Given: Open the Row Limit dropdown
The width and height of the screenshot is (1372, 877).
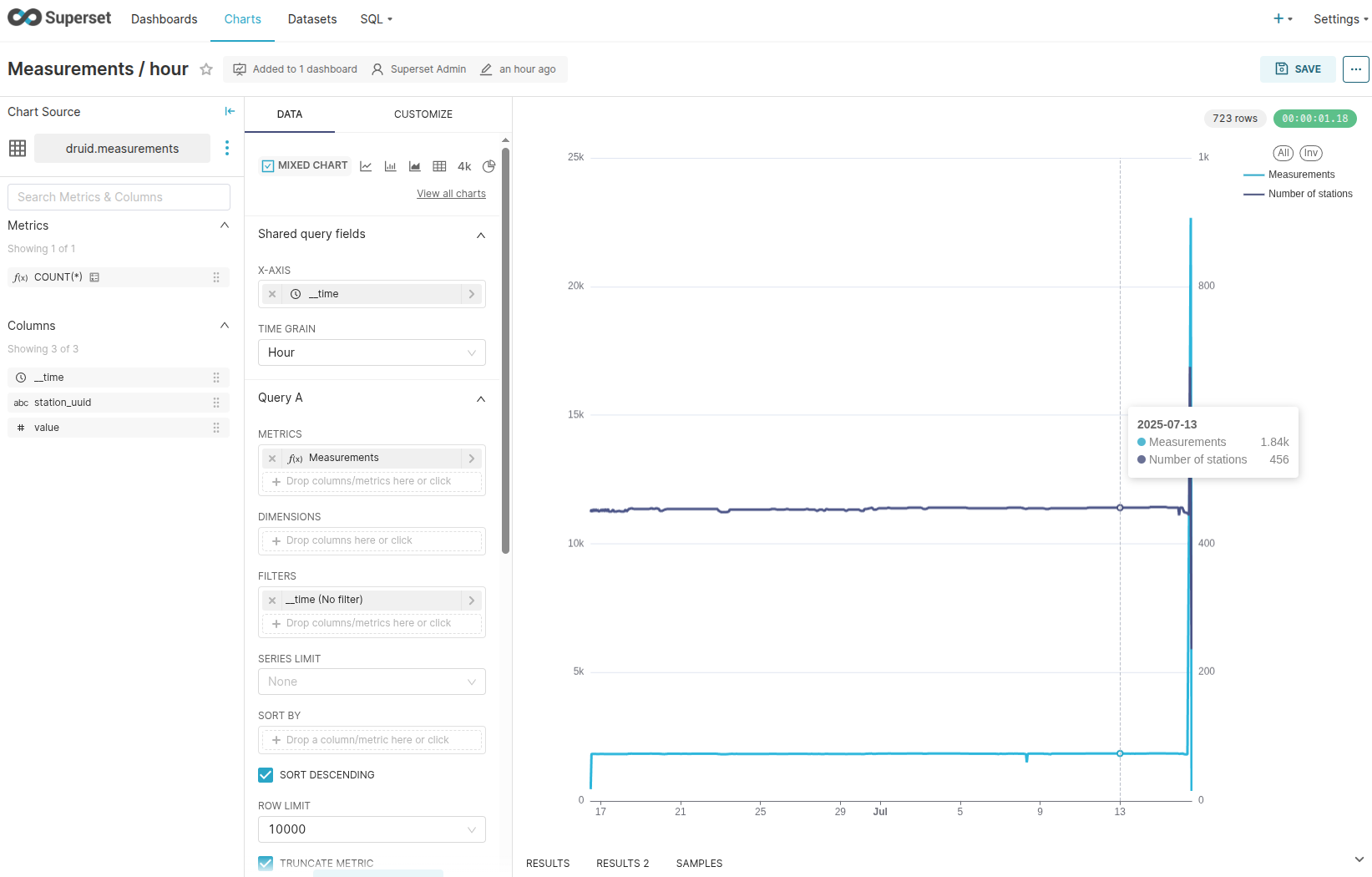Looking at the screenshot, I should 372,829.
